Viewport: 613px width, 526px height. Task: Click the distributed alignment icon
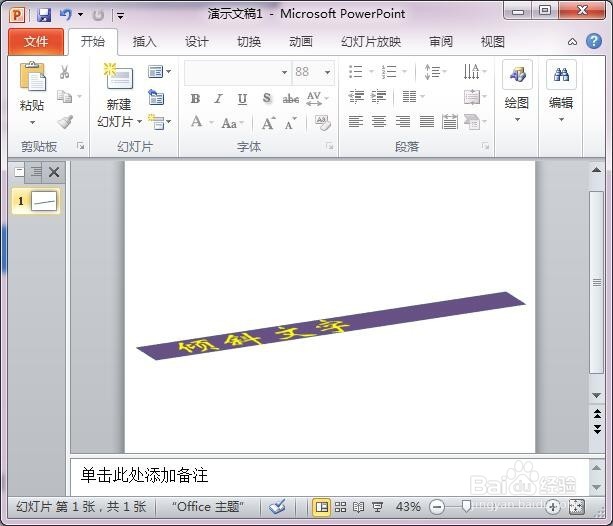pos(450,122)
